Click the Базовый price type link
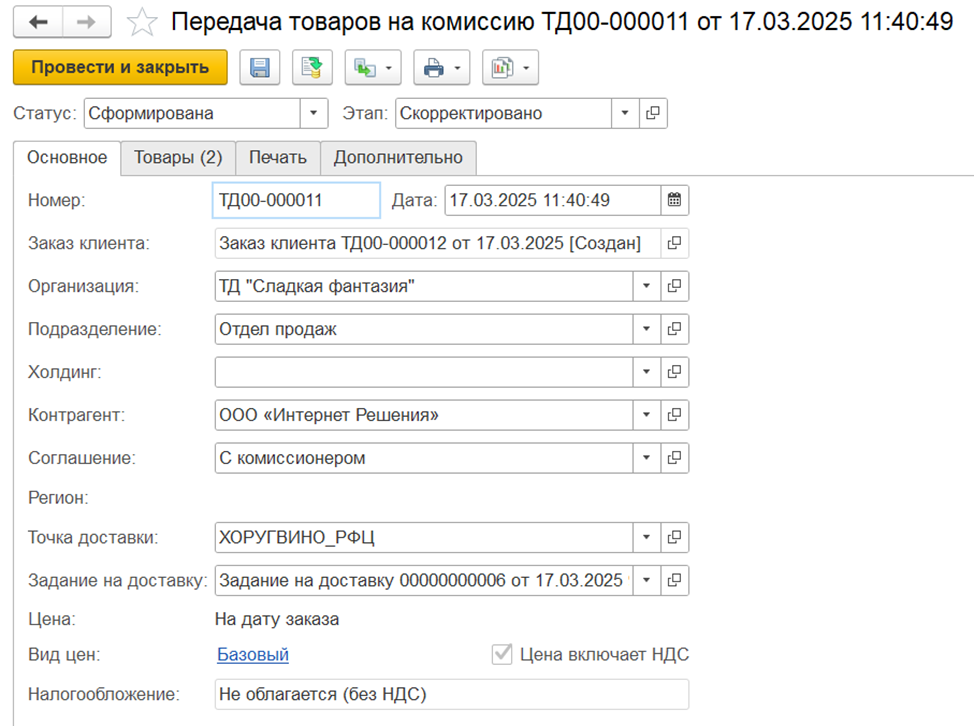The height and width of the screenshot is (726, 974). click(252, 655)
